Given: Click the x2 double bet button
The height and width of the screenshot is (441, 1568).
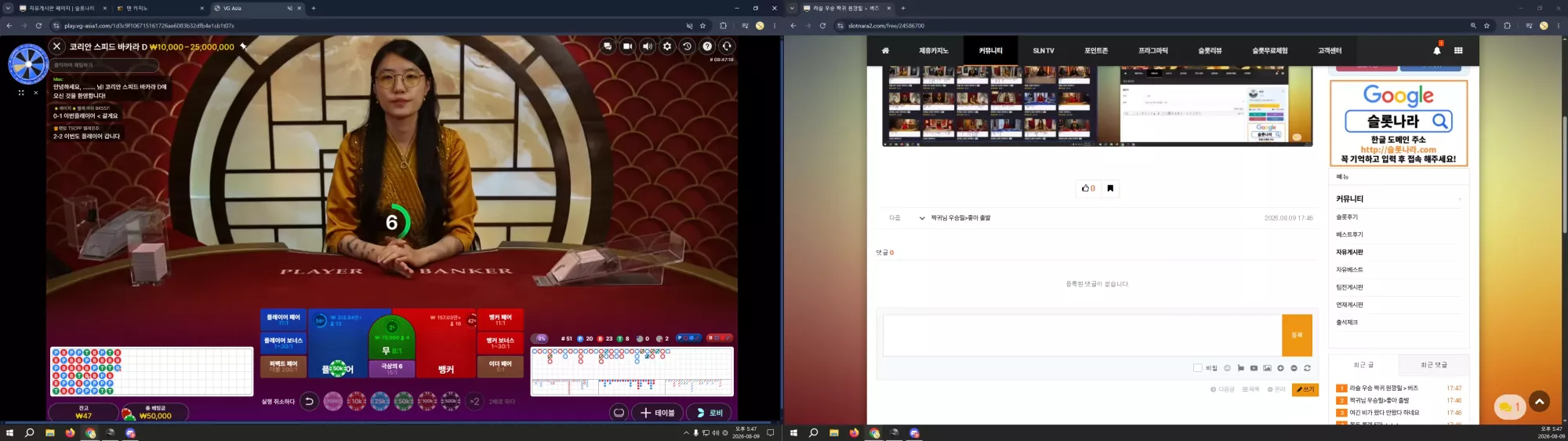Looking at the screenshot, I should coord(474,401).
